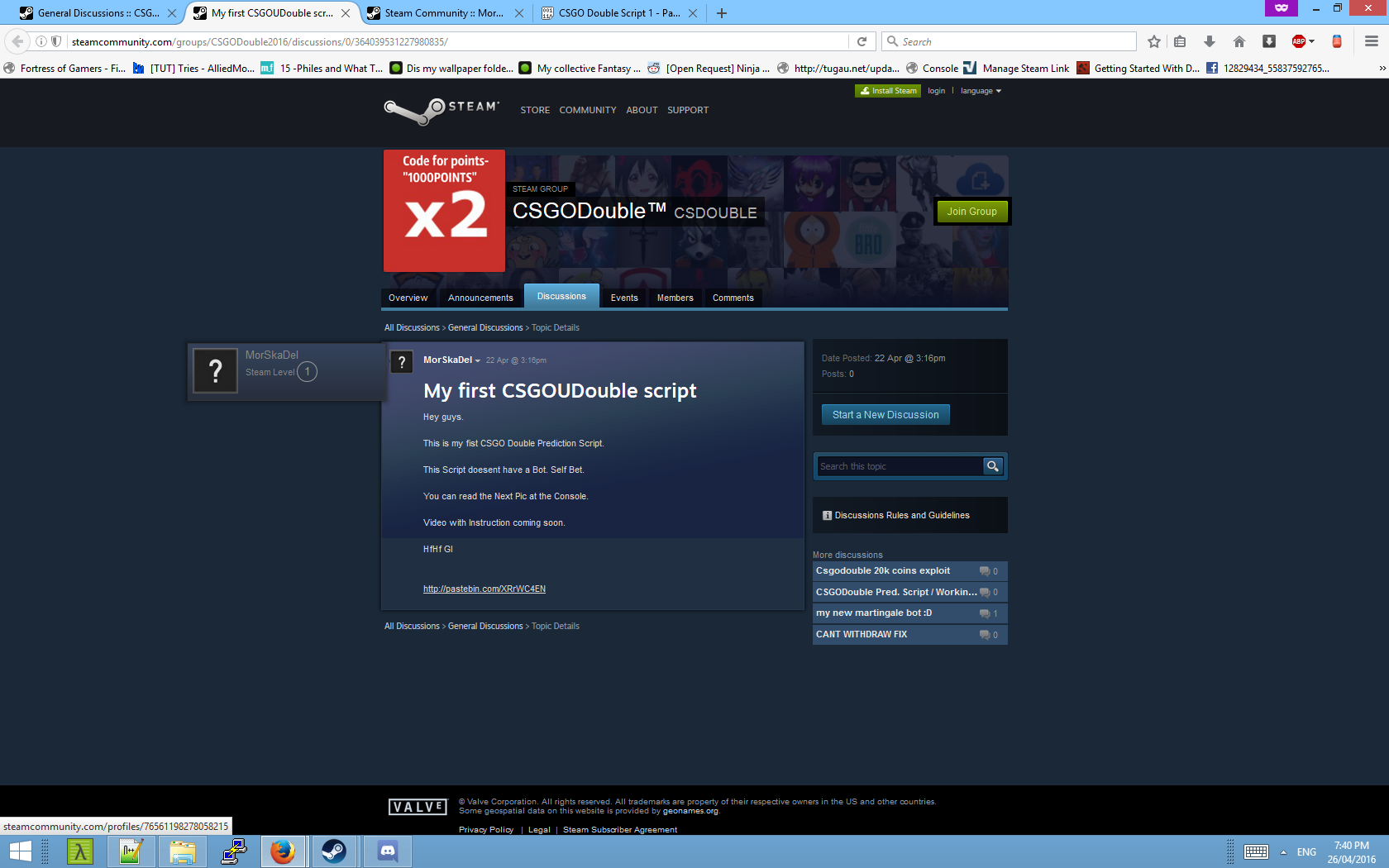Switch to the Announcements tab
1389x868 pixels.
(x=480, y=298)
